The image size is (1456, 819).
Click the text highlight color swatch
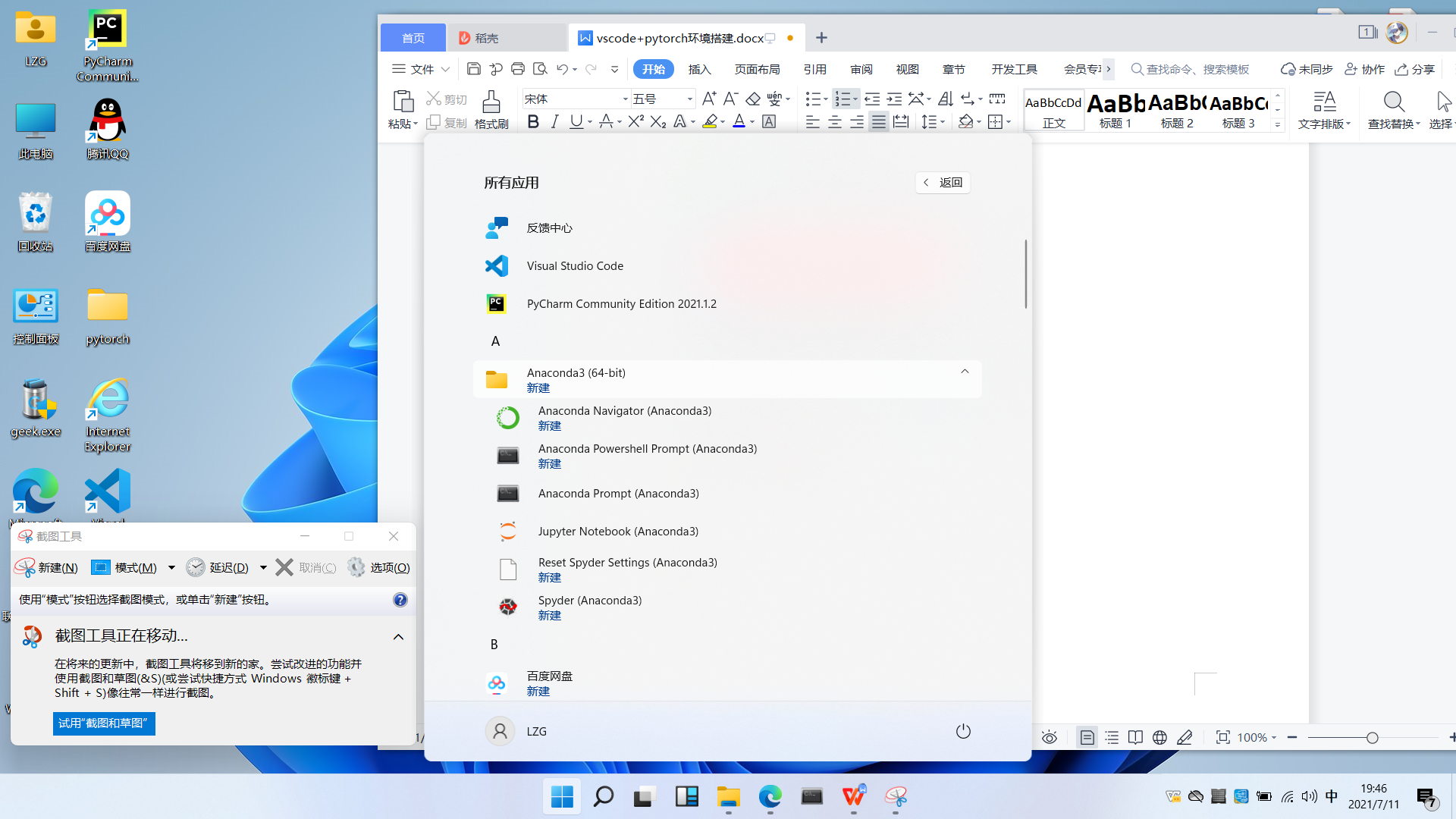[710, 121]
